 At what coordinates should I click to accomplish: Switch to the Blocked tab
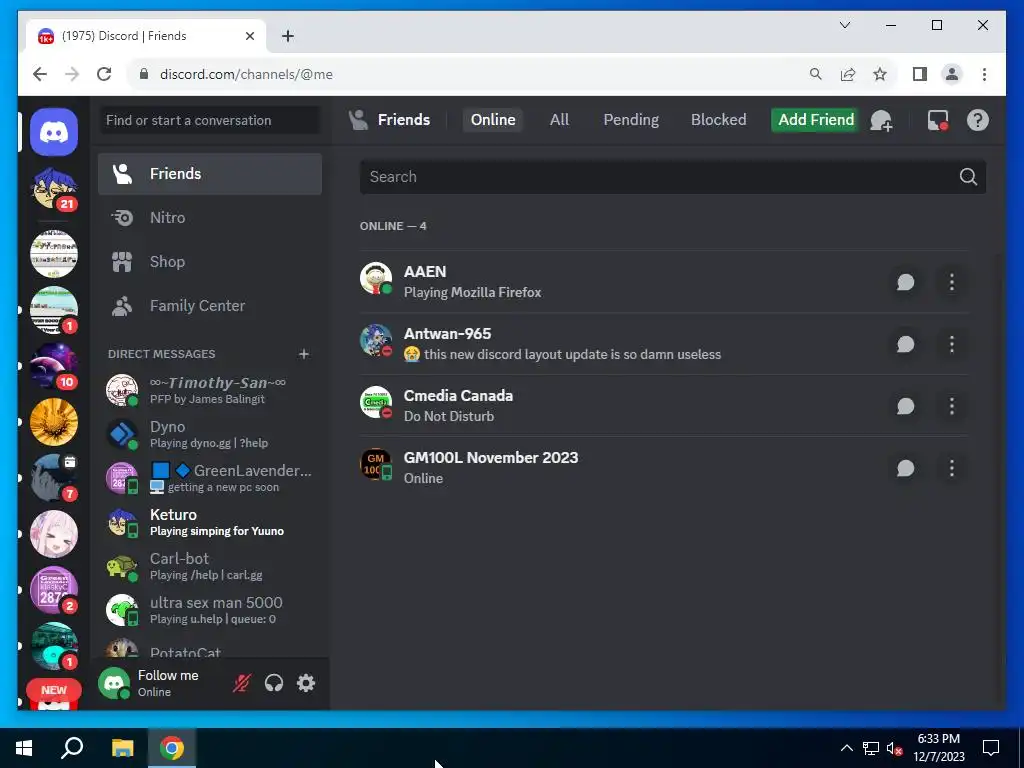point(718,120)
